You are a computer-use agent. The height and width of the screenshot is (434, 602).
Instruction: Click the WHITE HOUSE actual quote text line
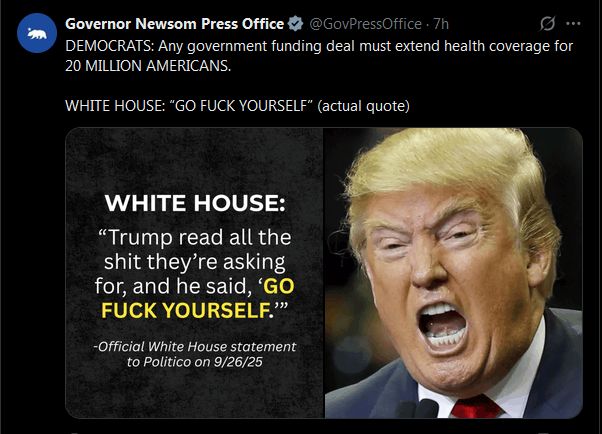[237, 106]
